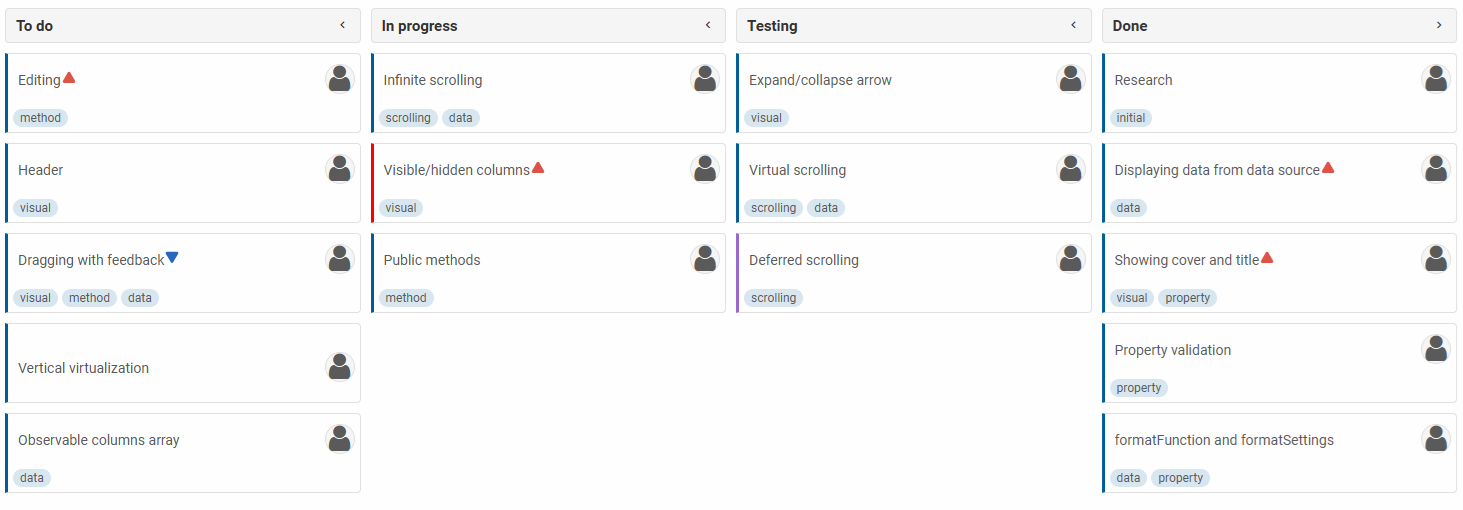Screen dimensions: 1463x510
Task: Collapse the In progress column
Action: (708, 25)
